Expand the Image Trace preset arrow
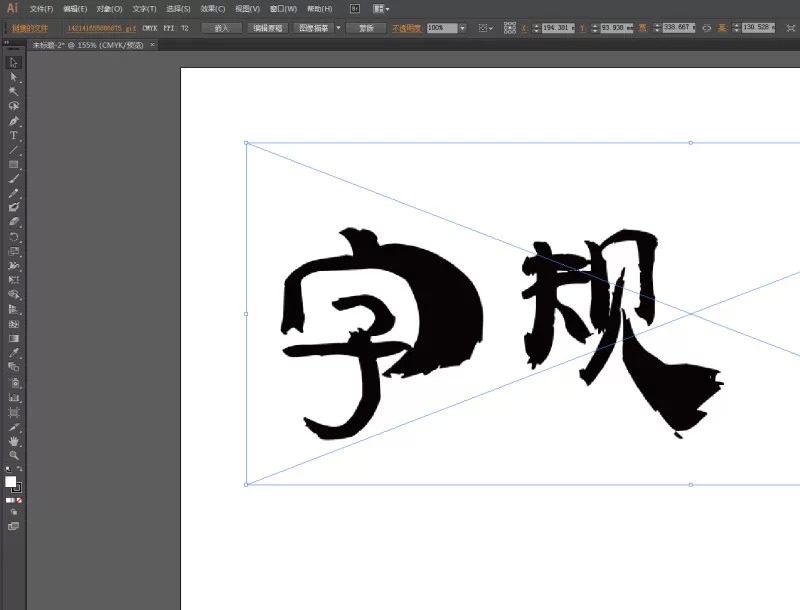The height and width of the screenshot is (610, 800). pos(338,28)
